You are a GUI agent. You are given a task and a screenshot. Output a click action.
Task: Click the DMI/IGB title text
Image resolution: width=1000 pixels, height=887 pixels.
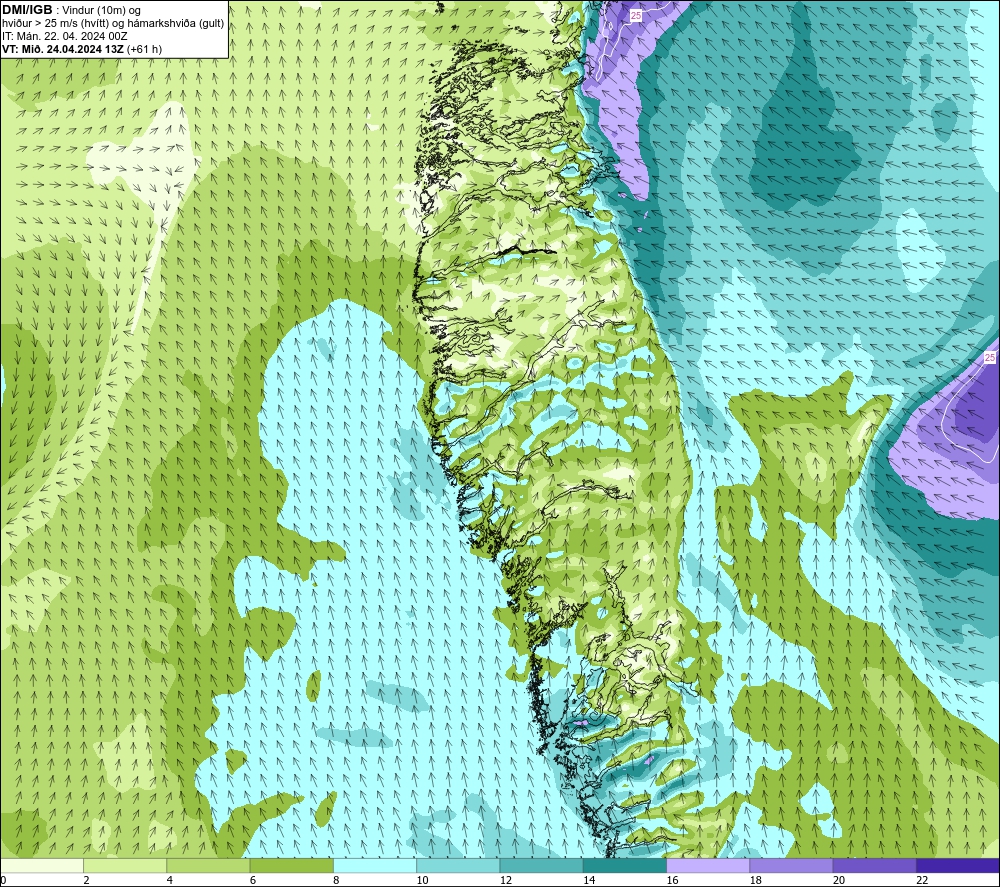point(27,10)
